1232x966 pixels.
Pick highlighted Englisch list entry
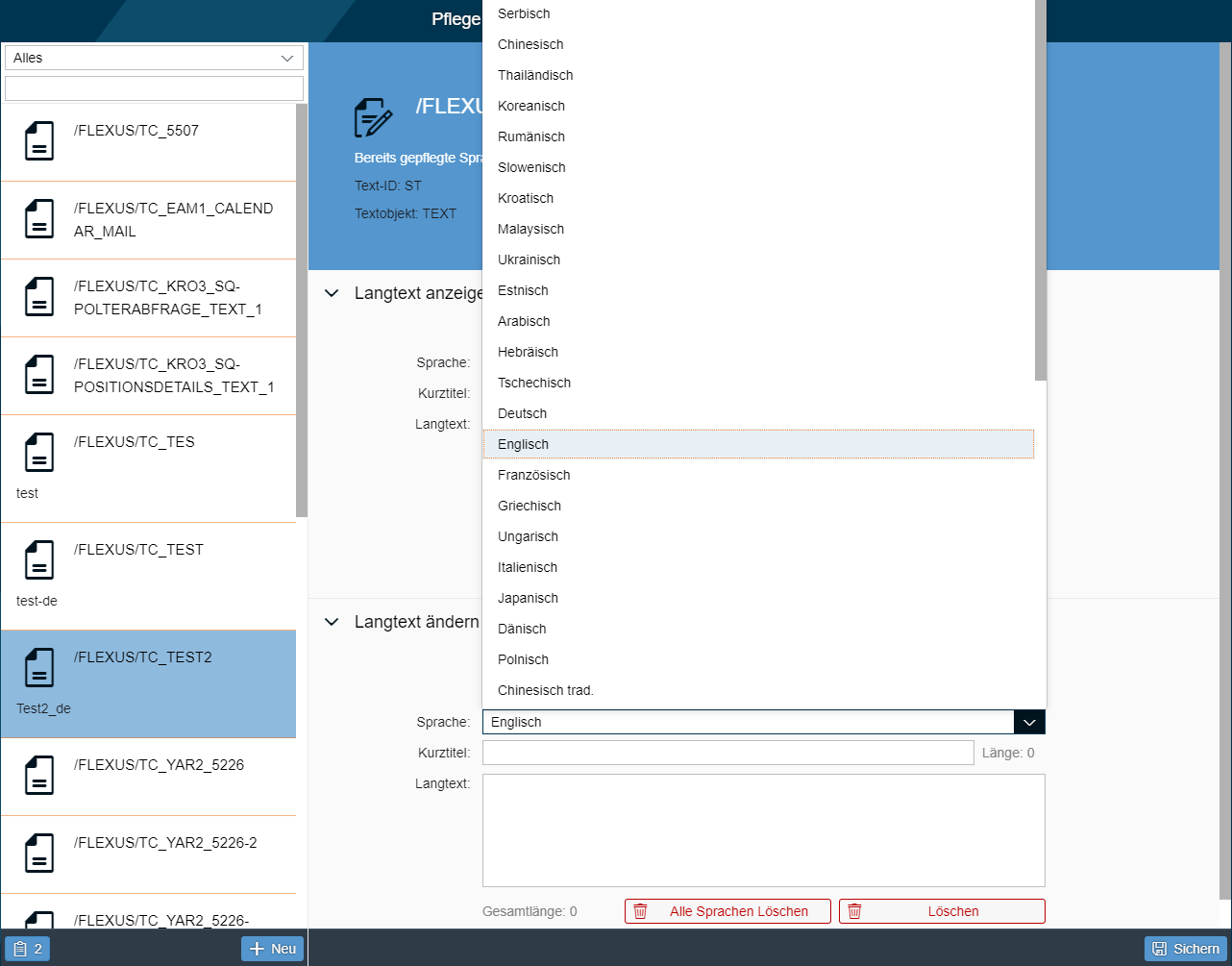(758, 444)
